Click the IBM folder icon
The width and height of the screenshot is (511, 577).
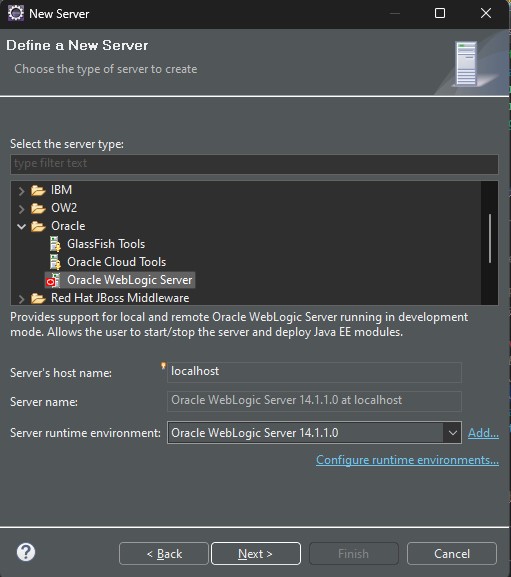tap(38, 190)
